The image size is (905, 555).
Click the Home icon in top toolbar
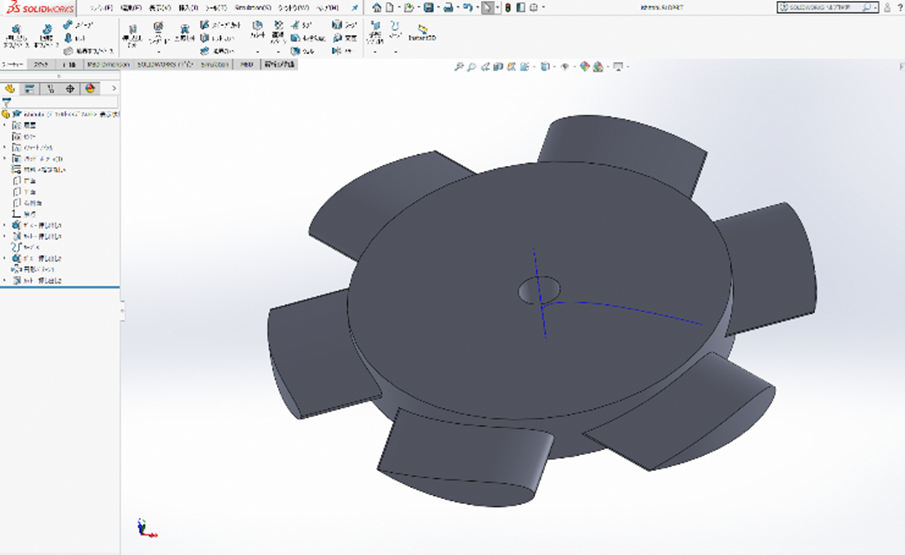377,7
